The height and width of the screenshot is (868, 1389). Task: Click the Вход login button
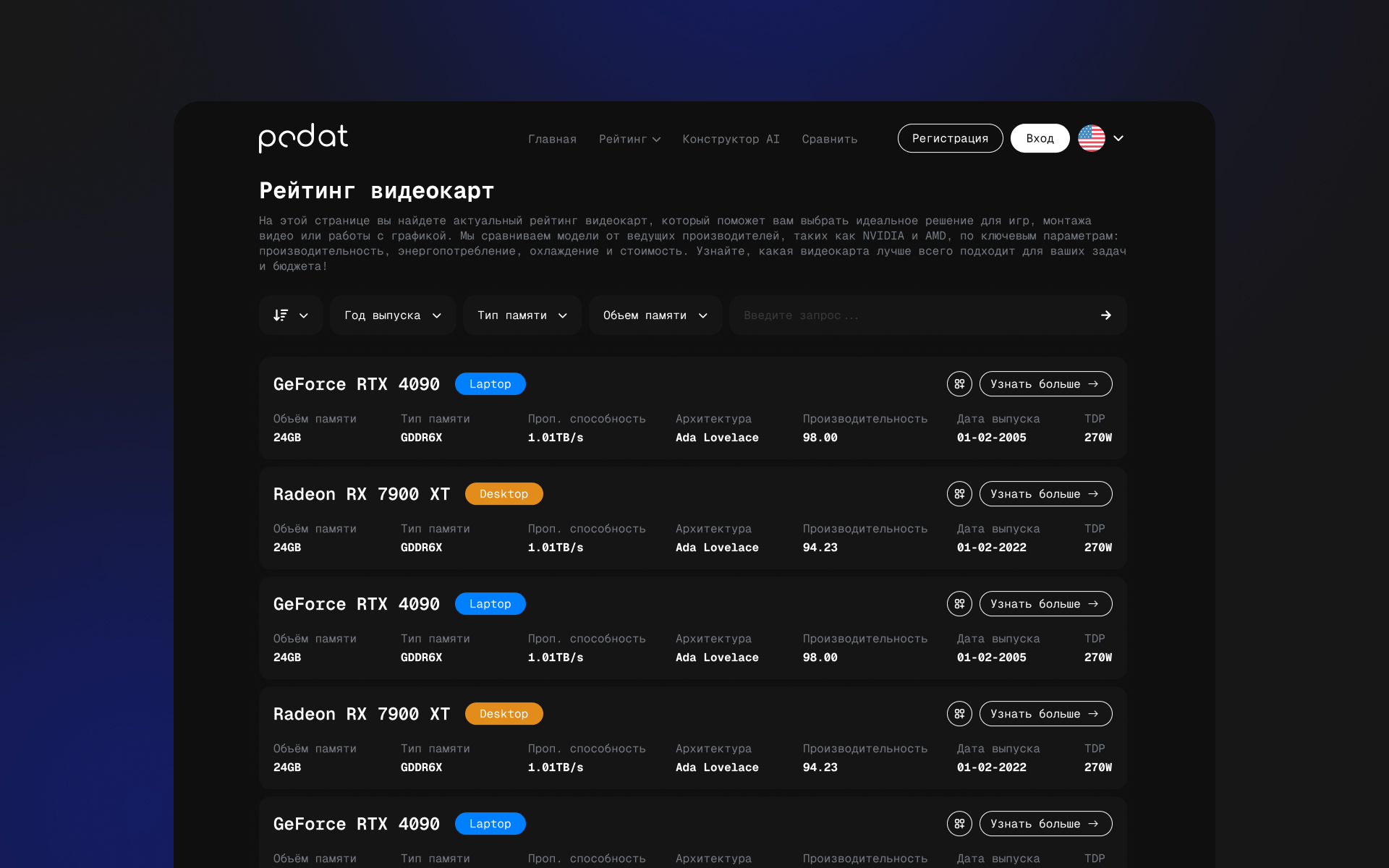(1040, 138)
